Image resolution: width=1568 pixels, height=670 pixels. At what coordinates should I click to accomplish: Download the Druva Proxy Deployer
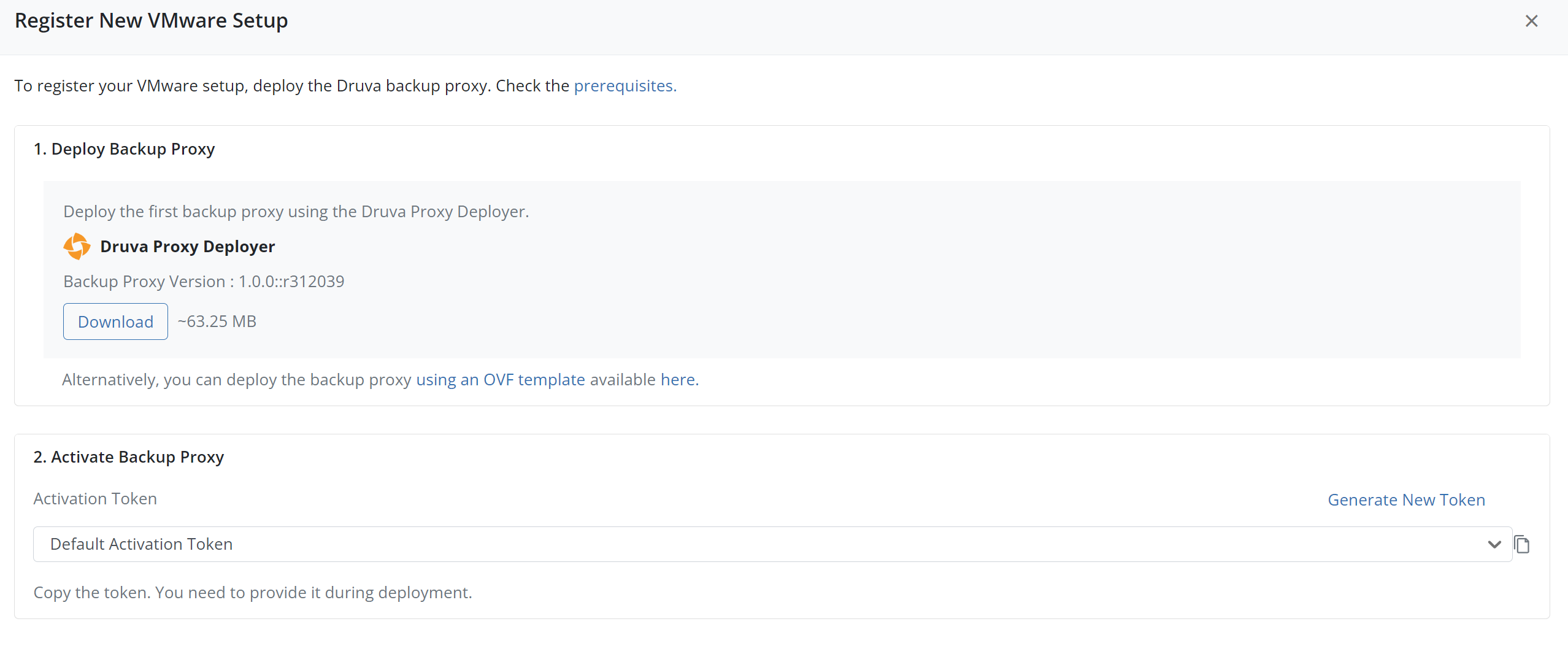coord(115,322)
